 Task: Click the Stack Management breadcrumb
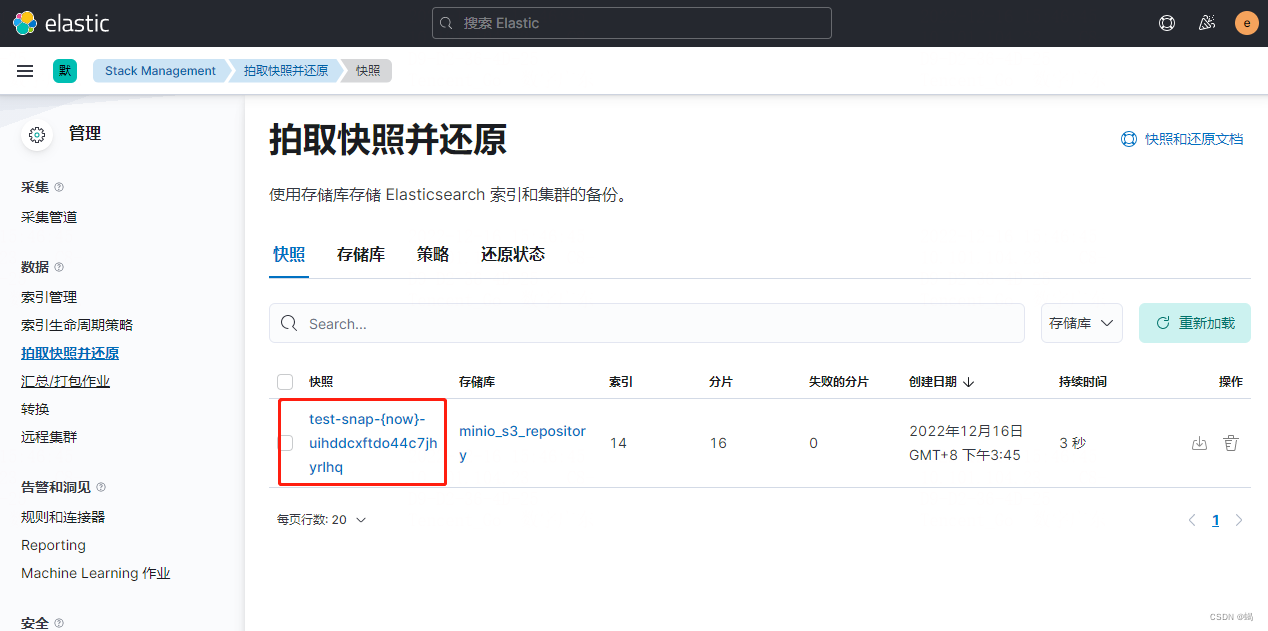coord(160,71)
